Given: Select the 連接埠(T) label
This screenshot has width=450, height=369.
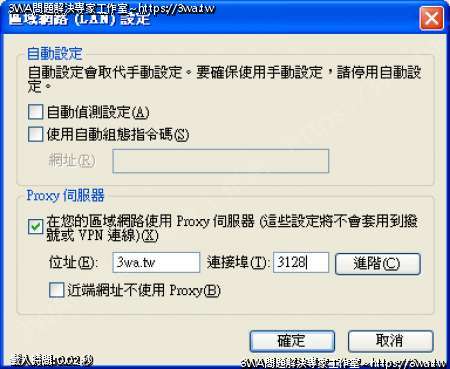Looking at the screenshot, I should [238, 263].
